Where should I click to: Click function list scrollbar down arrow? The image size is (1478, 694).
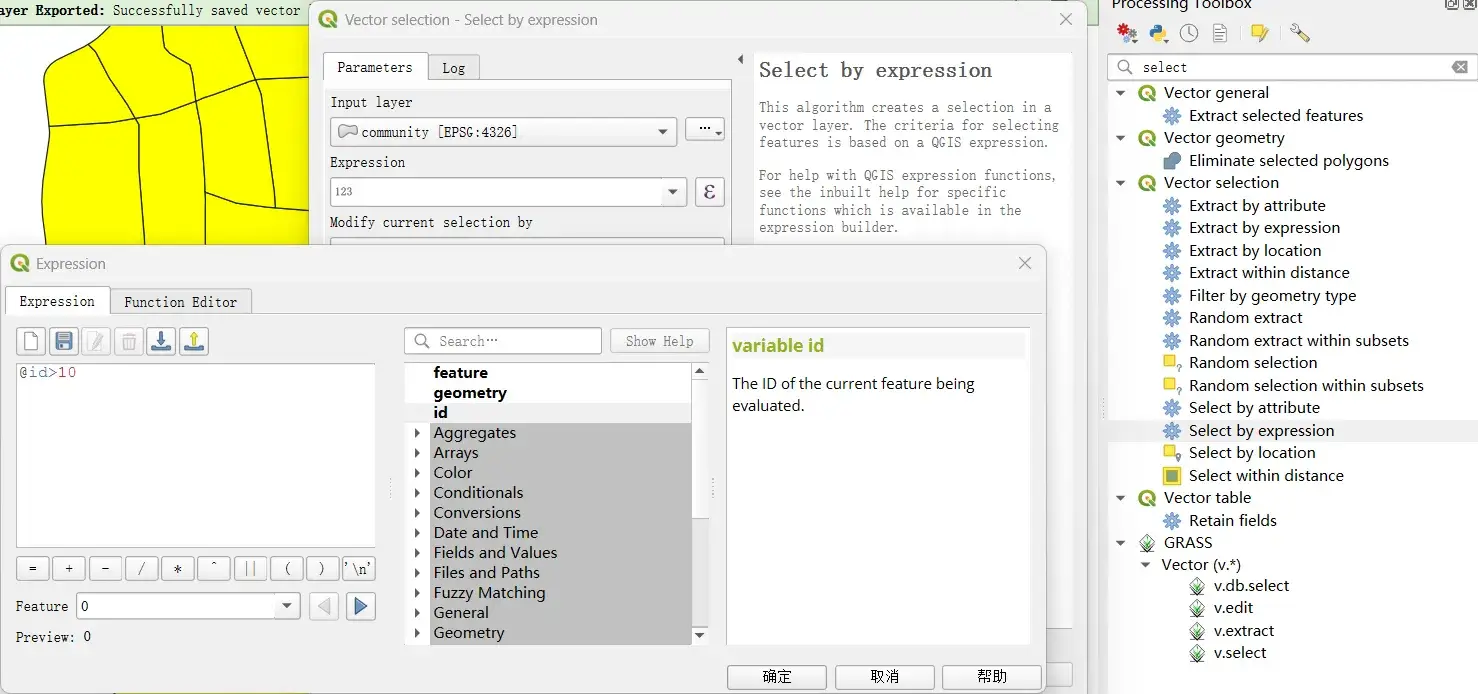coord(700,635)
